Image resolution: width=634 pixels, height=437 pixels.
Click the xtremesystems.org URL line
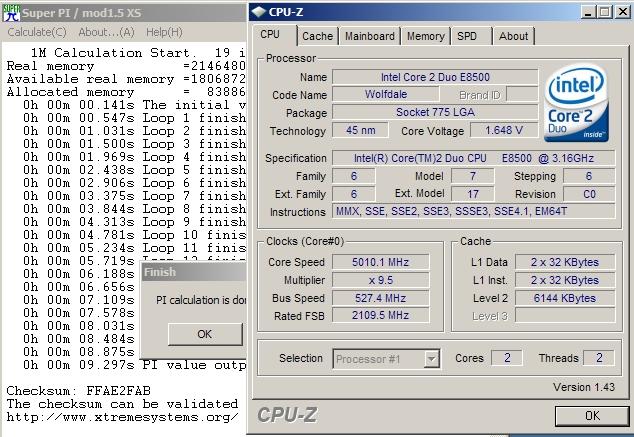[123, 417]
